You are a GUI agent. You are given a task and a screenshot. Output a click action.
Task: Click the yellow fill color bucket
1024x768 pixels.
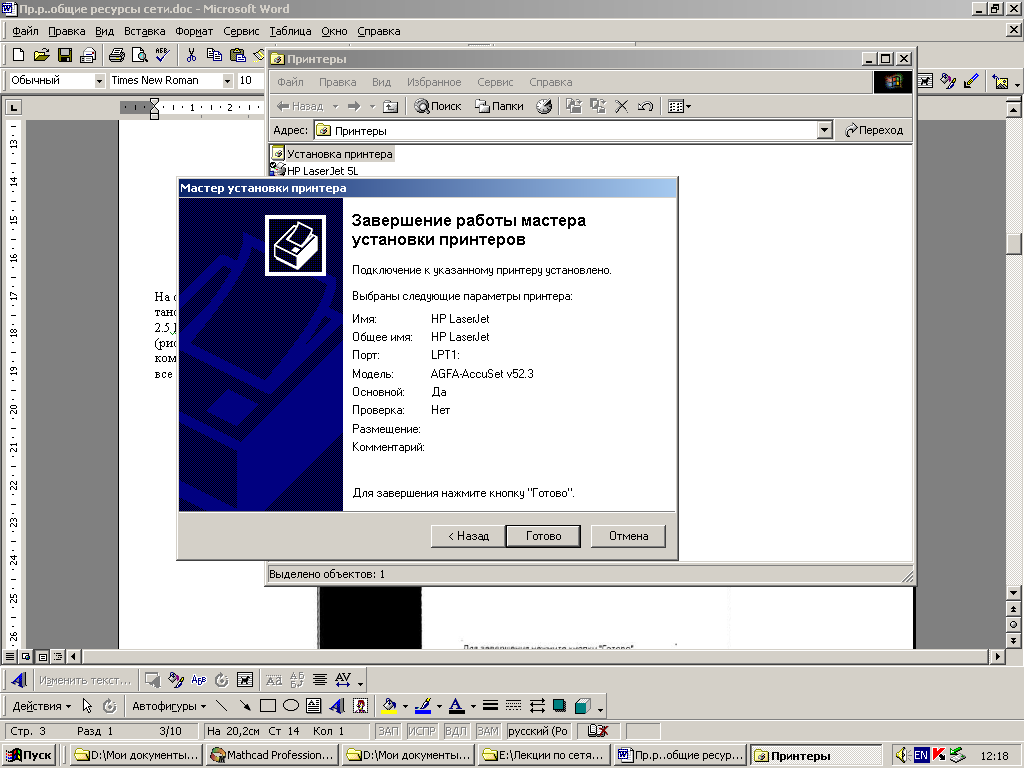[x=390, y=705]
